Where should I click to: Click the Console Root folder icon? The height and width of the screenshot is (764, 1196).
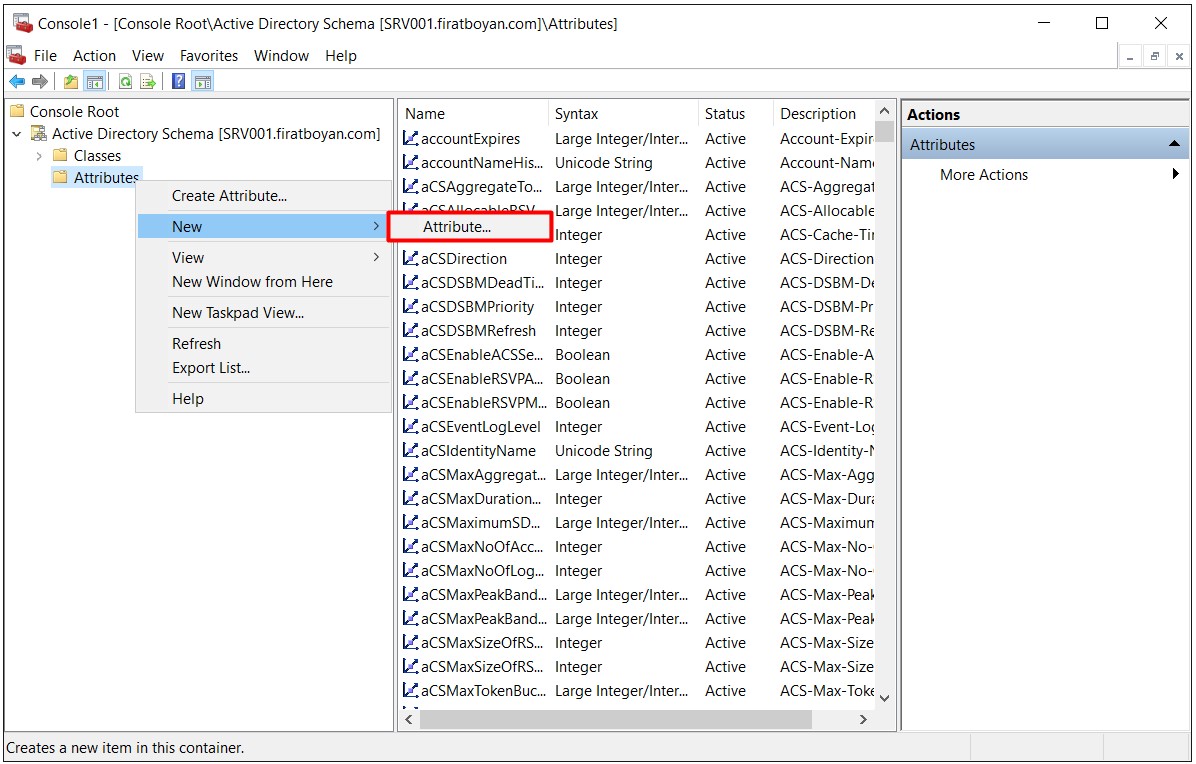pos(17,111)
